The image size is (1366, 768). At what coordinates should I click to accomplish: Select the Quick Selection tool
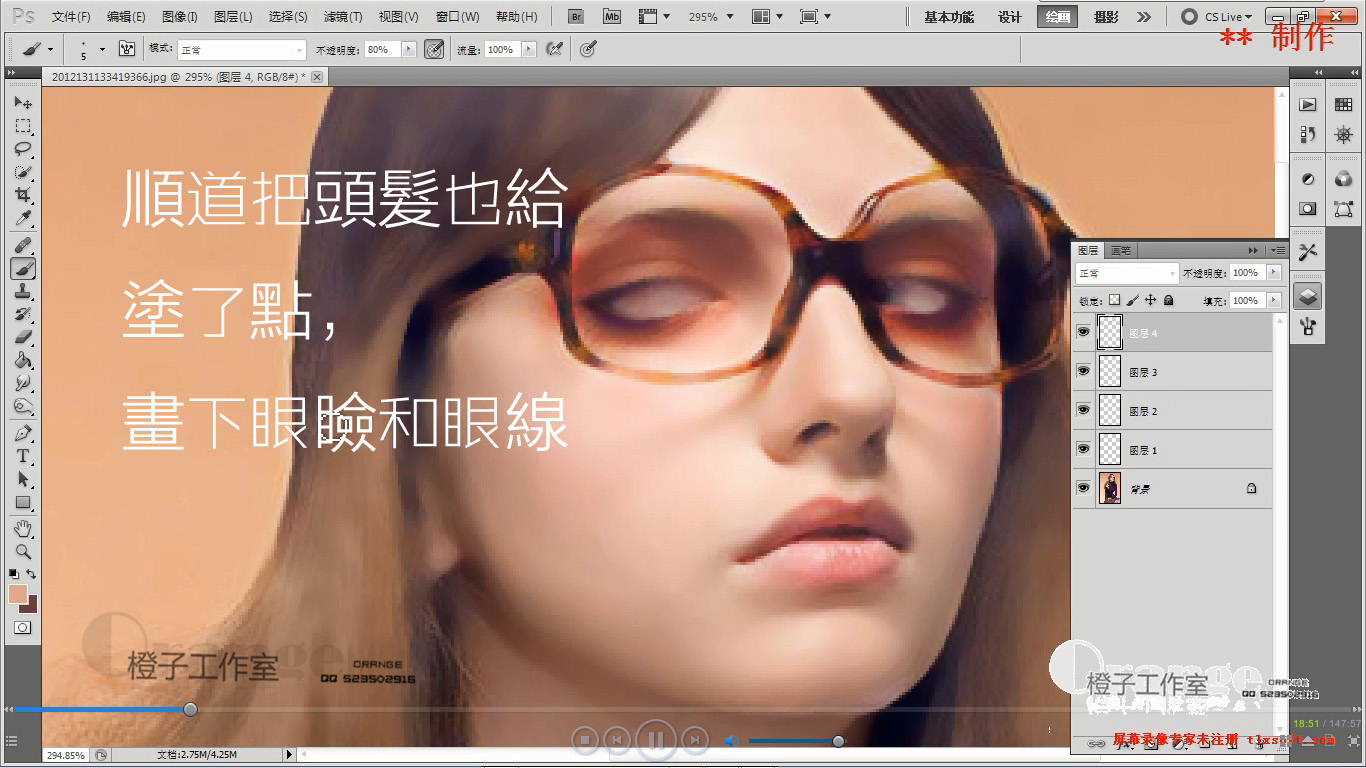tap(23, 172)
